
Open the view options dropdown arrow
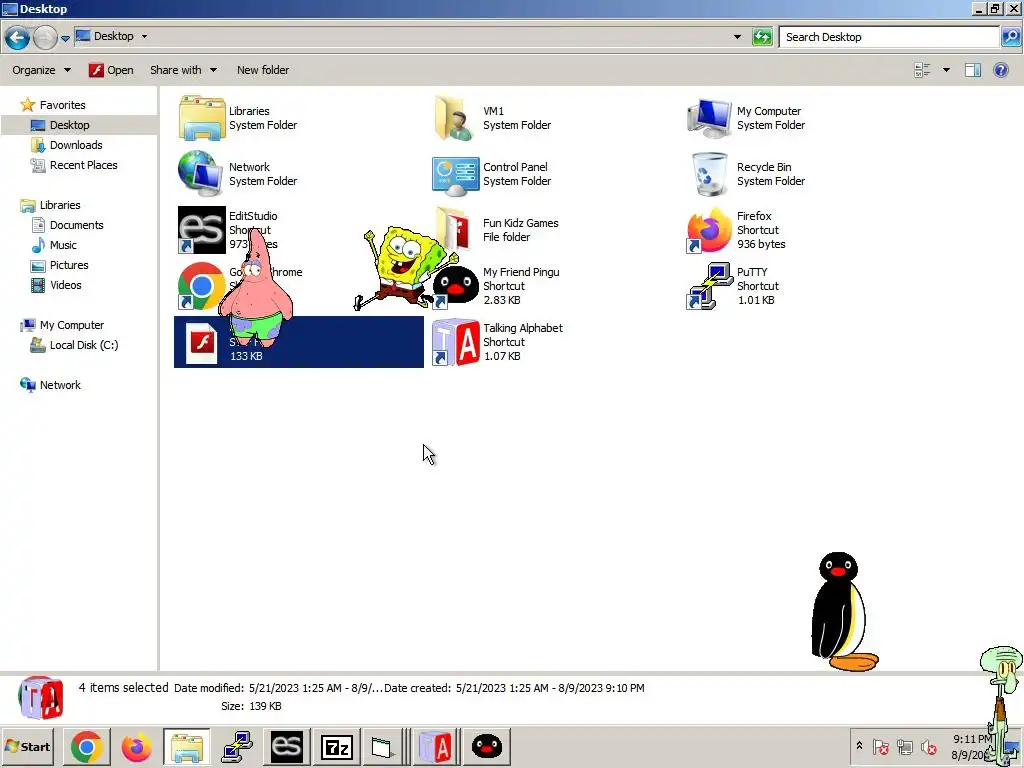tap(946, 70)
